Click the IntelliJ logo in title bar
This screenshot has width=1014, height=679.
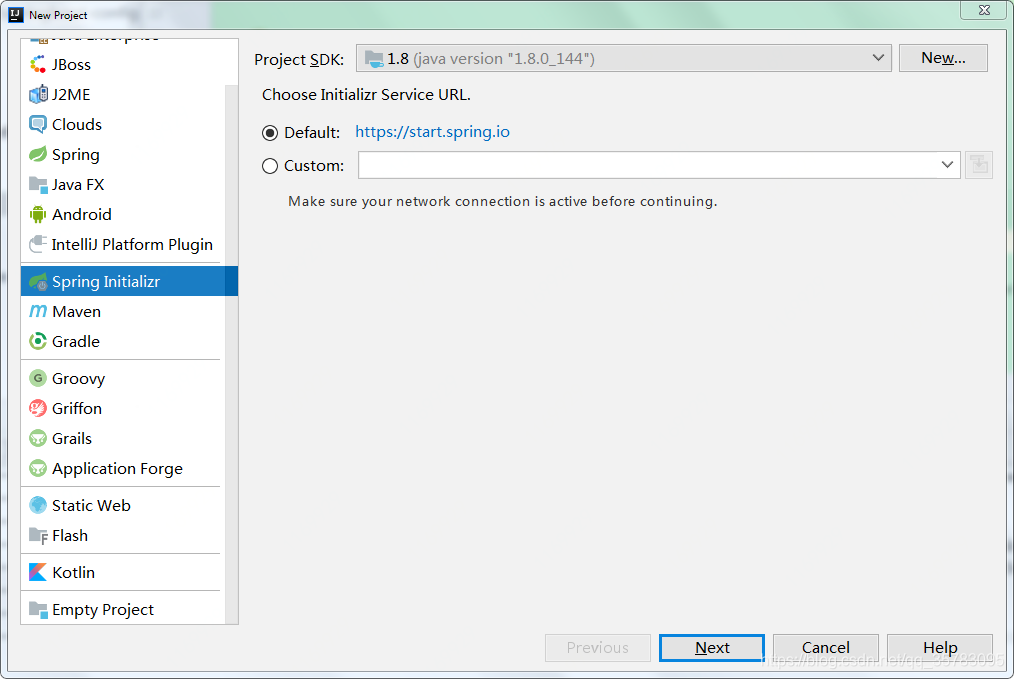point(16,15)
